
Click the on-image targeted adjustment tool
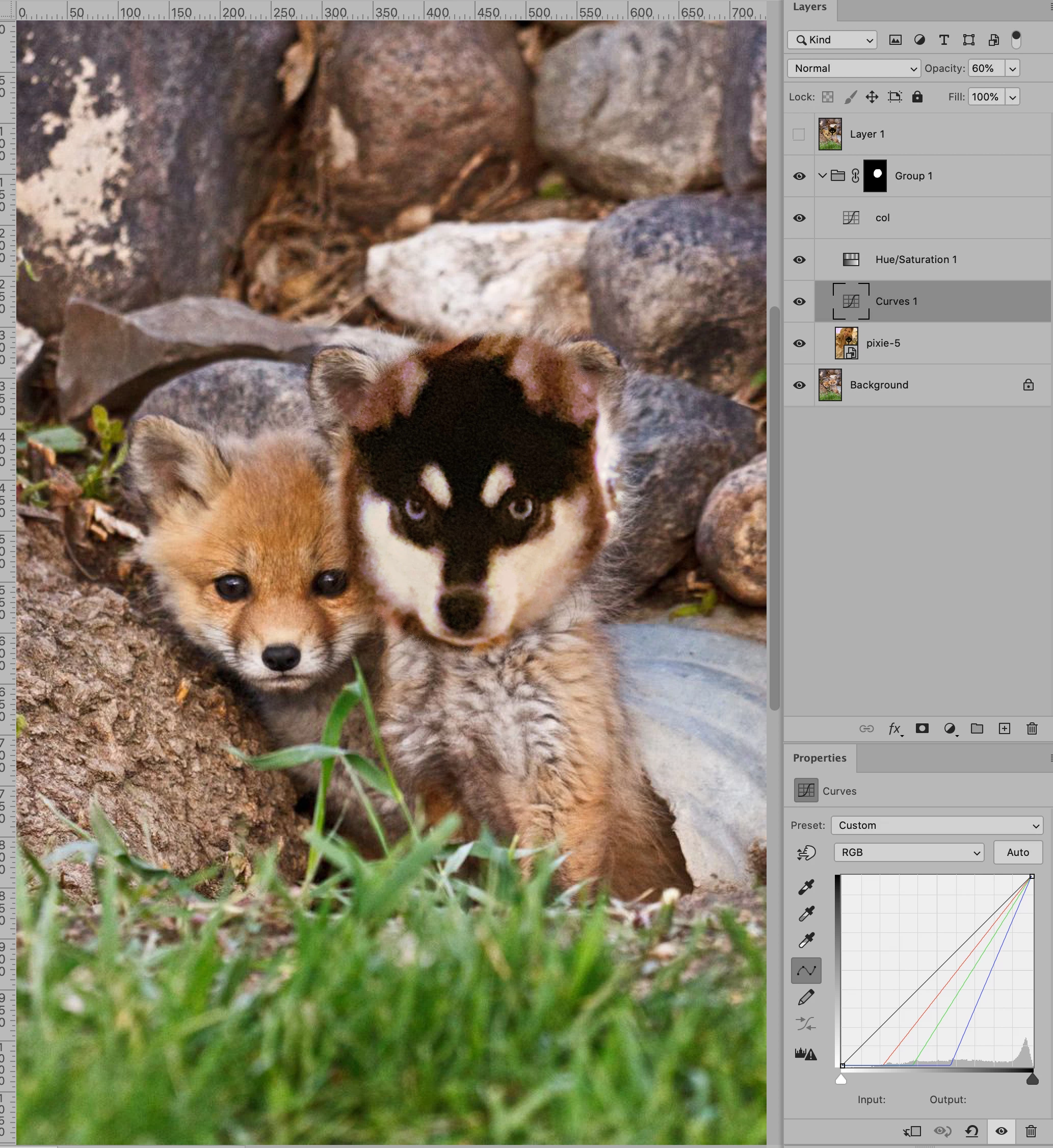click(806, 853)
